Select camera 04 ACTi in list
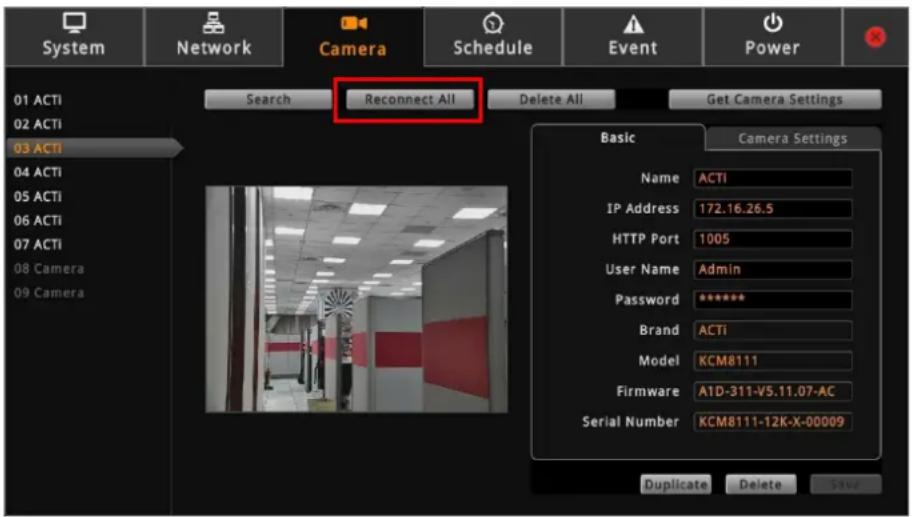 point(38,172)
